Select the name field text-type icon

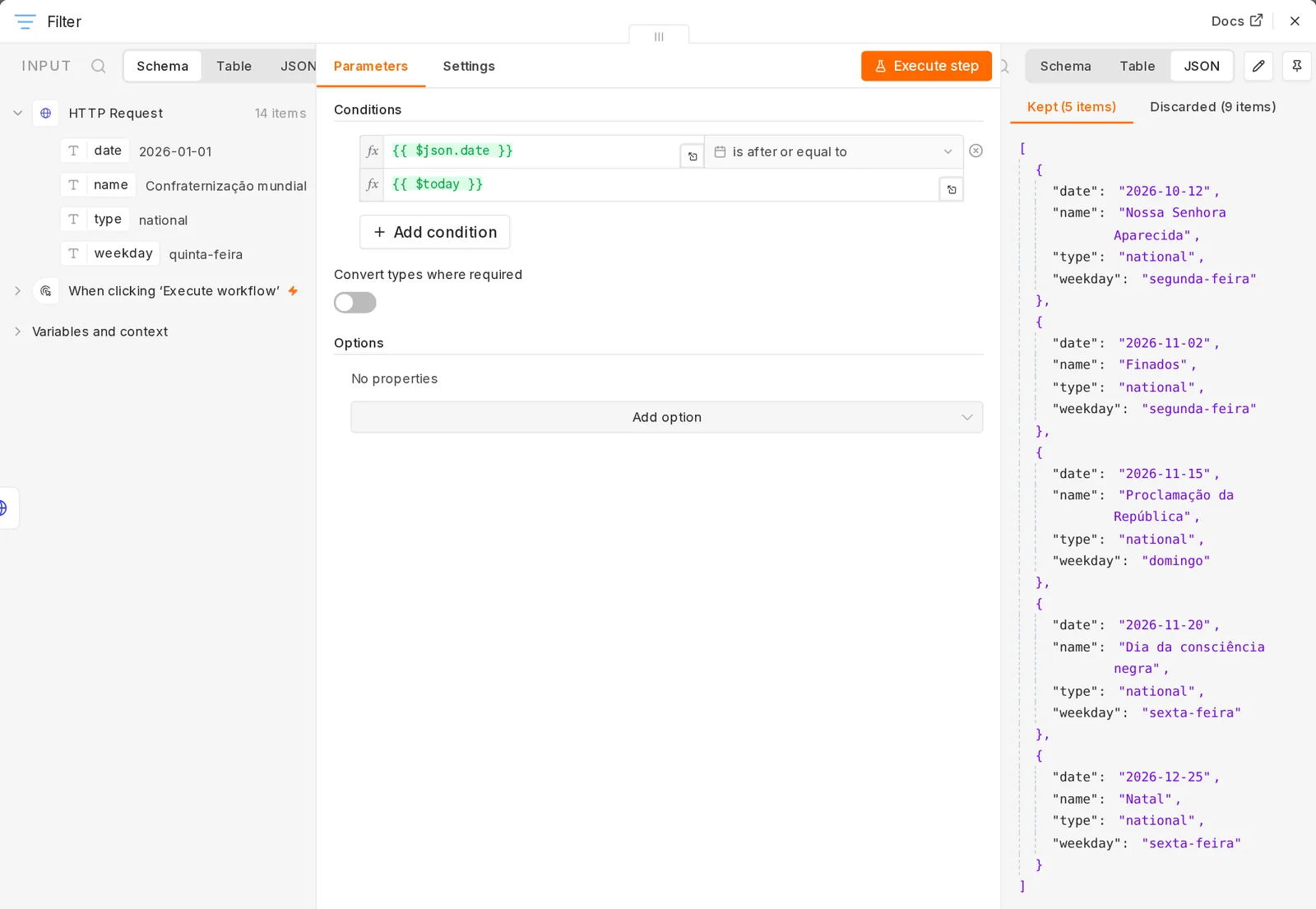click(x=73, y=185)
